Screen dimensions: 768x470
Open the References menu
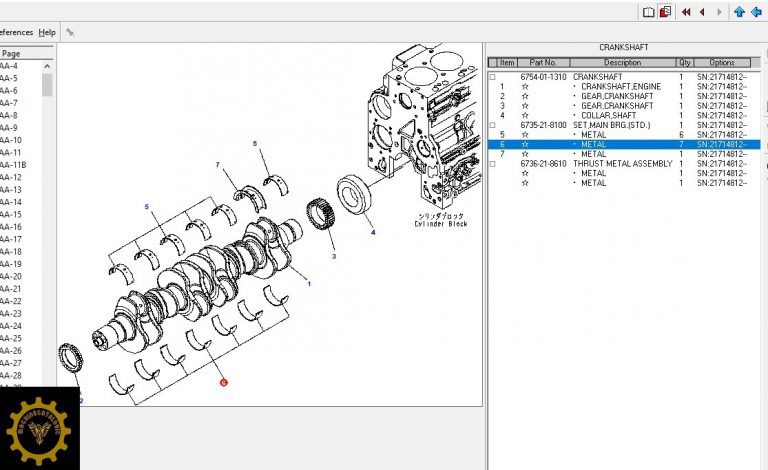point(15,32)
